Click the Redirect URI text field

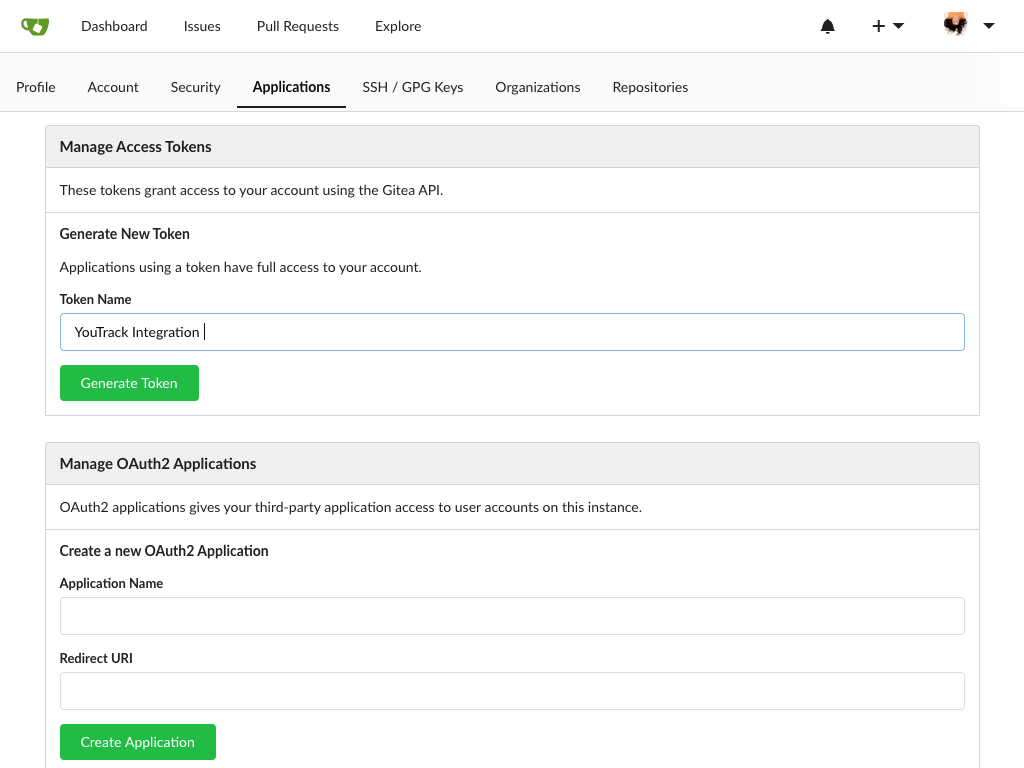[512, 691]
